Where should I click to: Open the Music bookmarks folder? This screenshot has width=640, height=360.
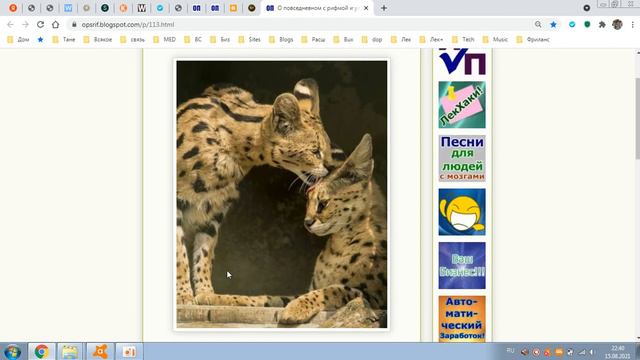click(496, 40)
